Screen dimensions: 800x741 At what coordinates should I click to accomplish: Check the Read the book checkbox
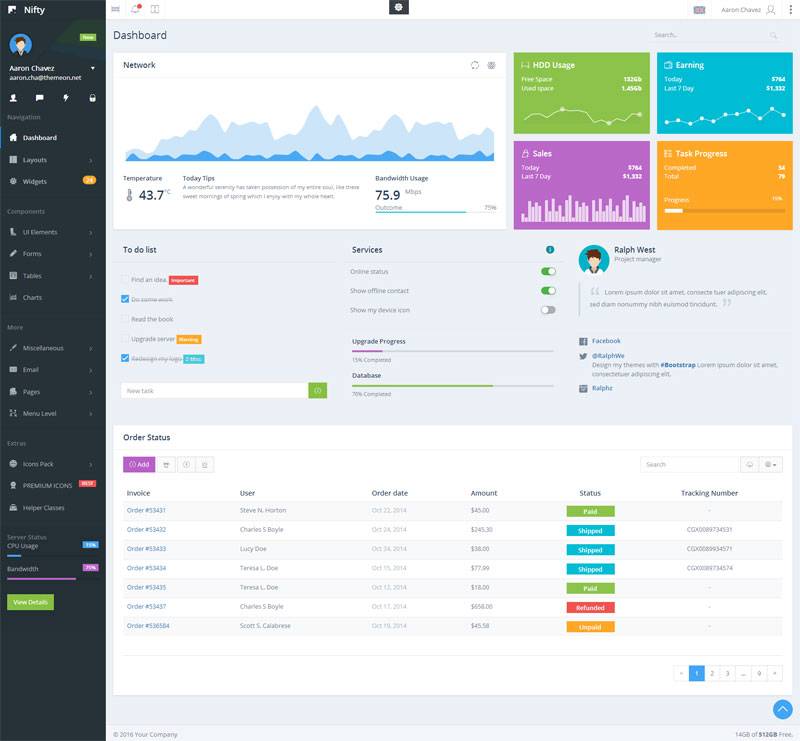[125, 319]
